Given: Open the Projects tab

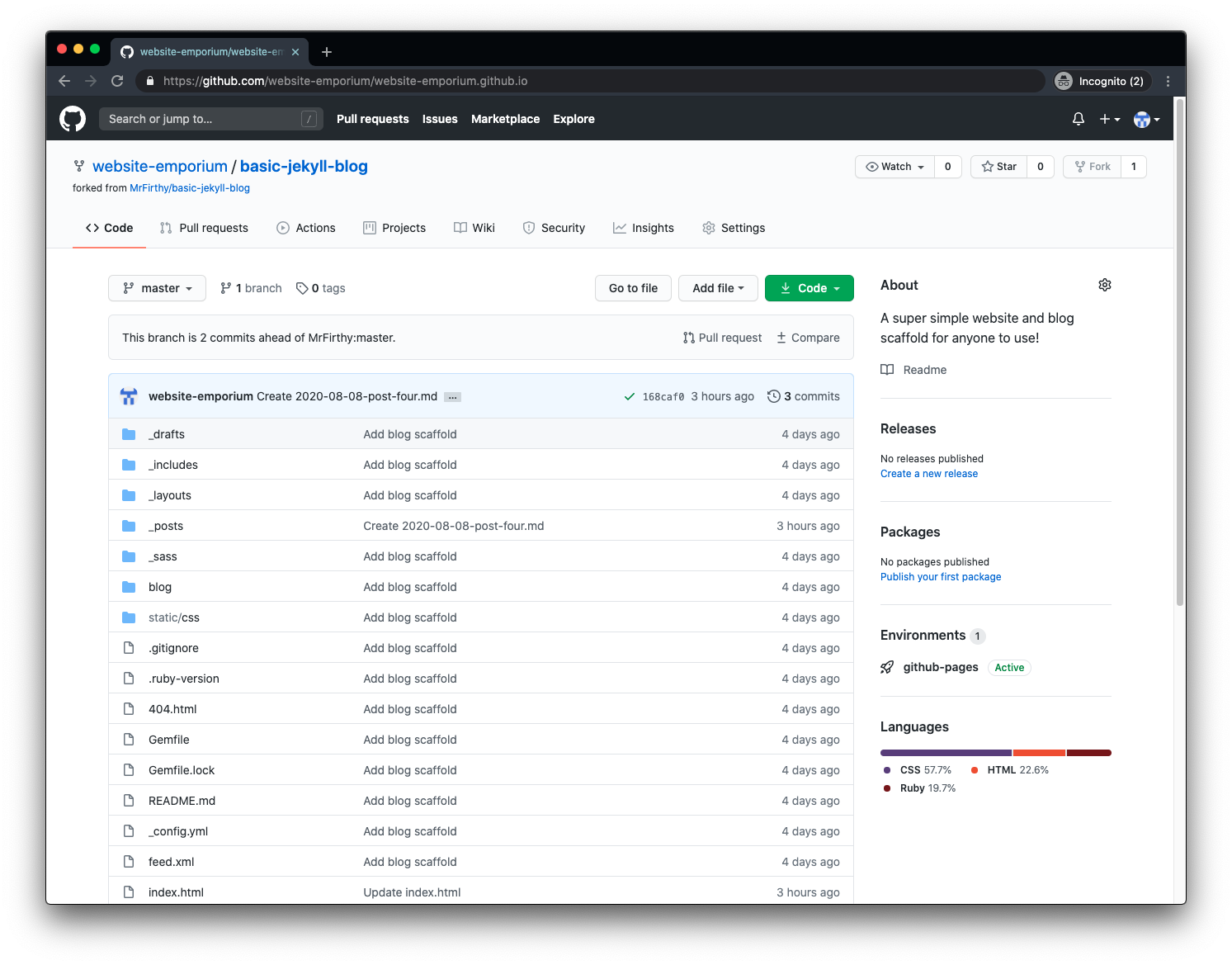Looking at the screenshot, I should (394, 228).
